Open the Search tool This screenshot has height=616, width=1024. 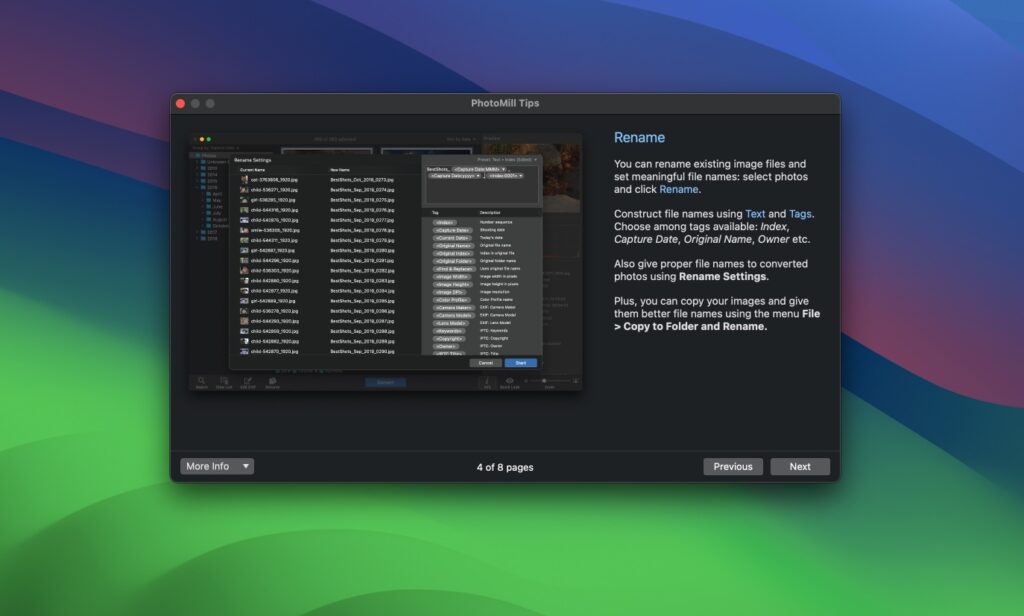point(200,382)
